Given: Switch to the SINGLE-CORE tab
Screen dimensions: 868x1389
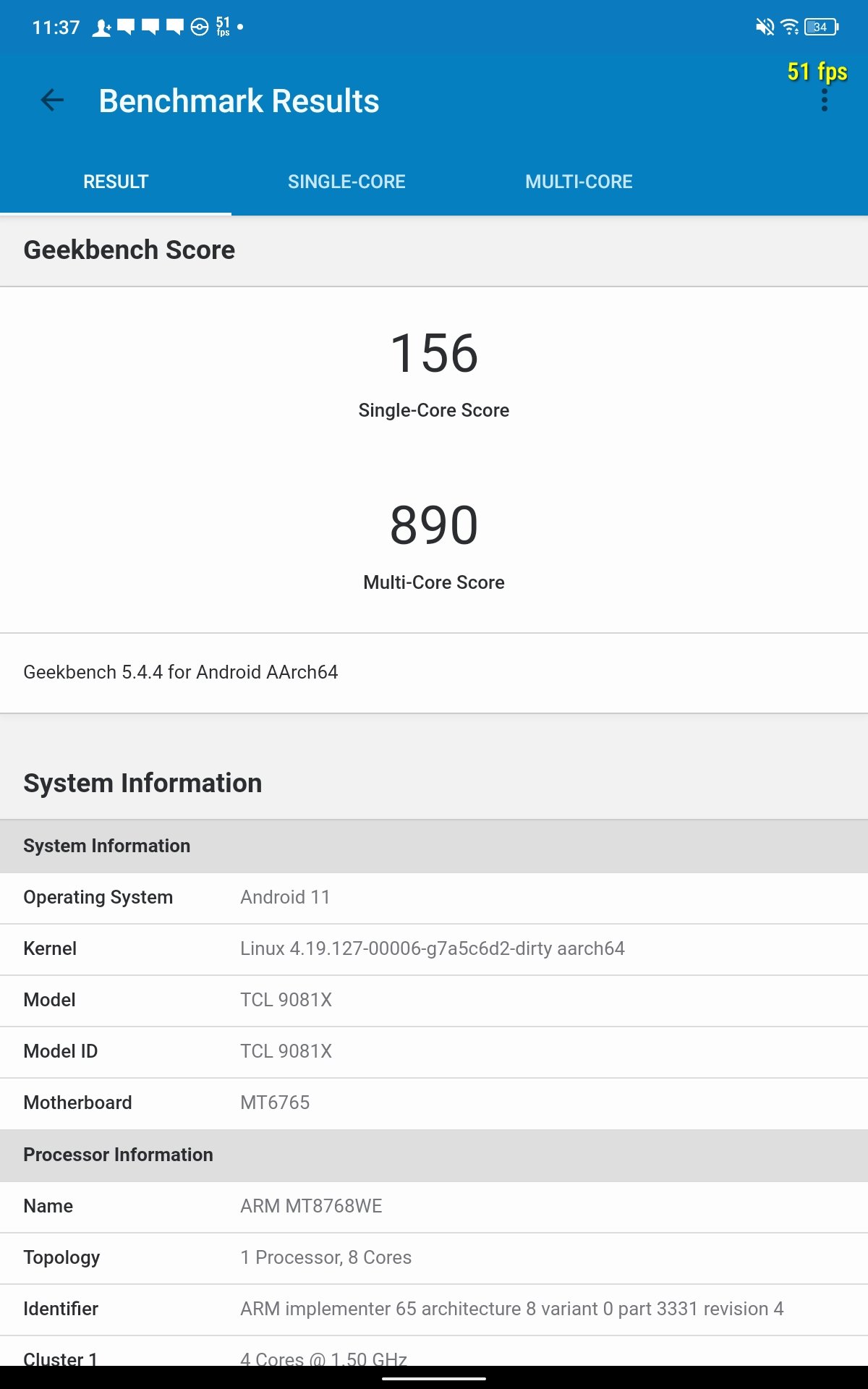Looking at the screenshot, I should tap(346, 182).
